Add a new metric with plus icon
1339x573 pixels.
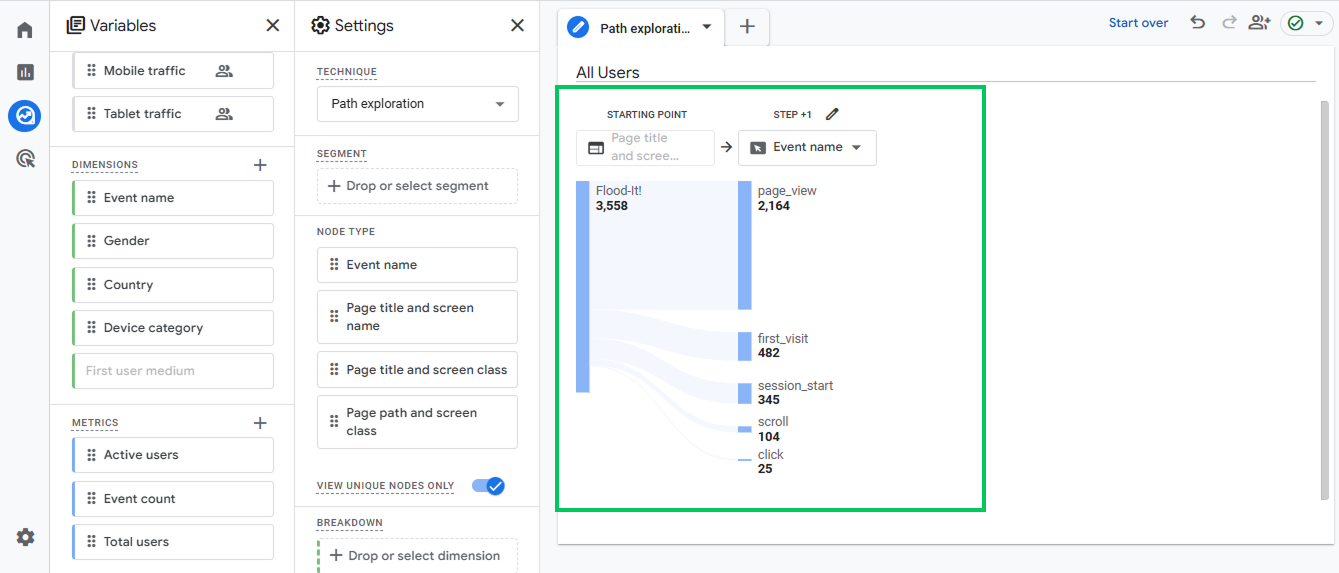click(x=260, y=423)
